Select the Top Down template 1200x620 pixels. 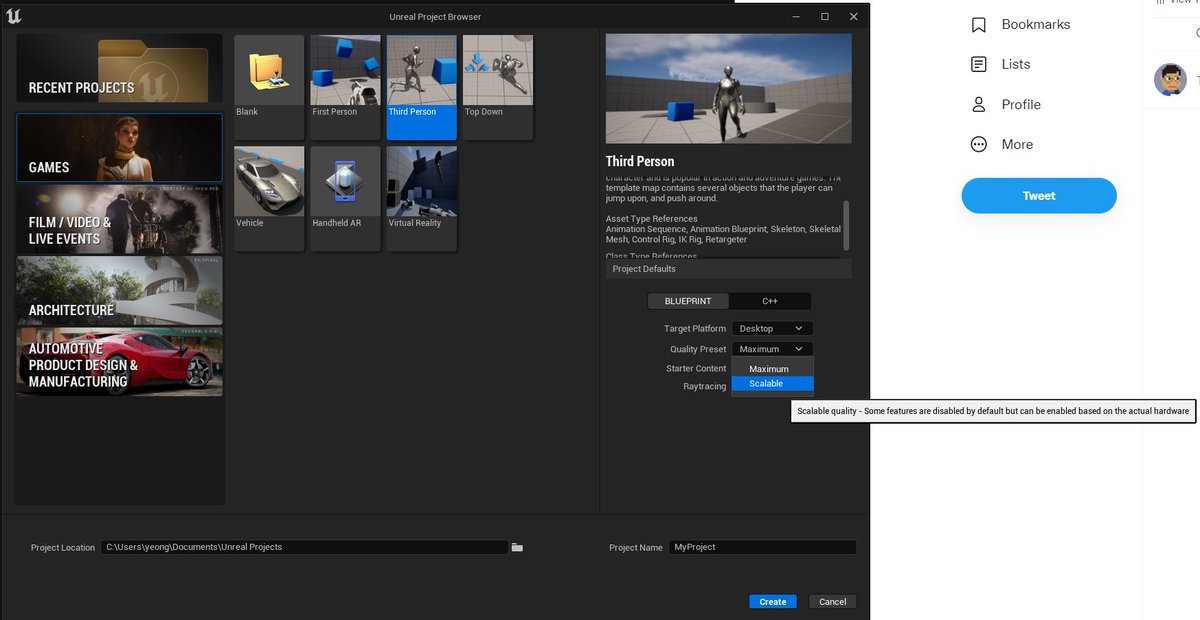coord(497,87)
